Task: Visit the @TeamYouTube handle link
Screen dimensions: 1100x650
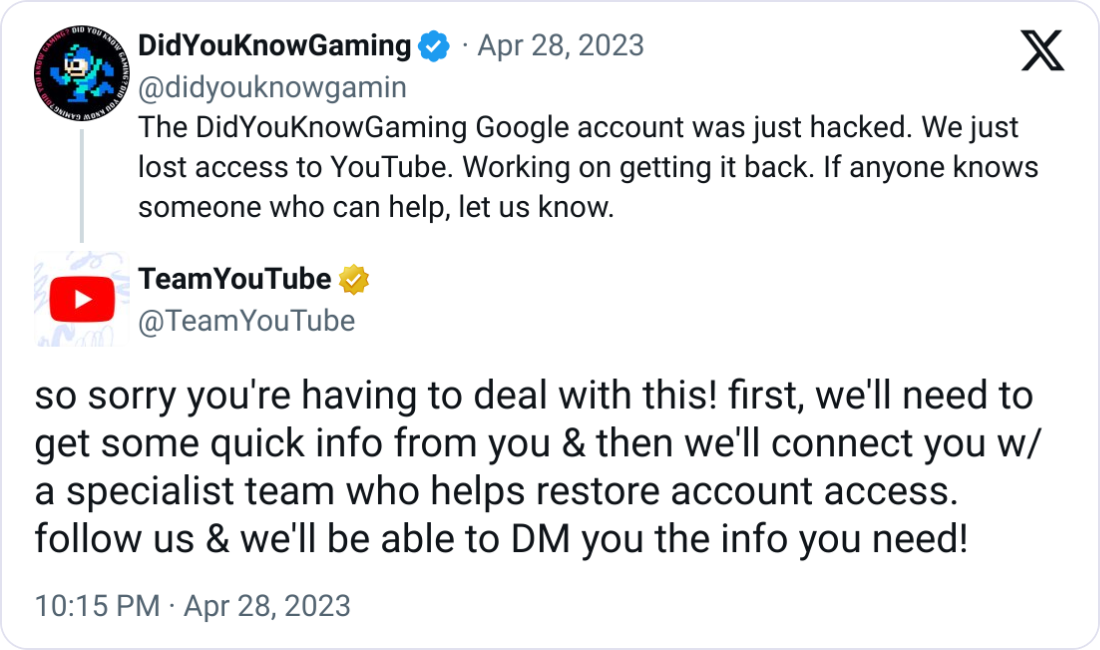Action: (x=246, y=321)
